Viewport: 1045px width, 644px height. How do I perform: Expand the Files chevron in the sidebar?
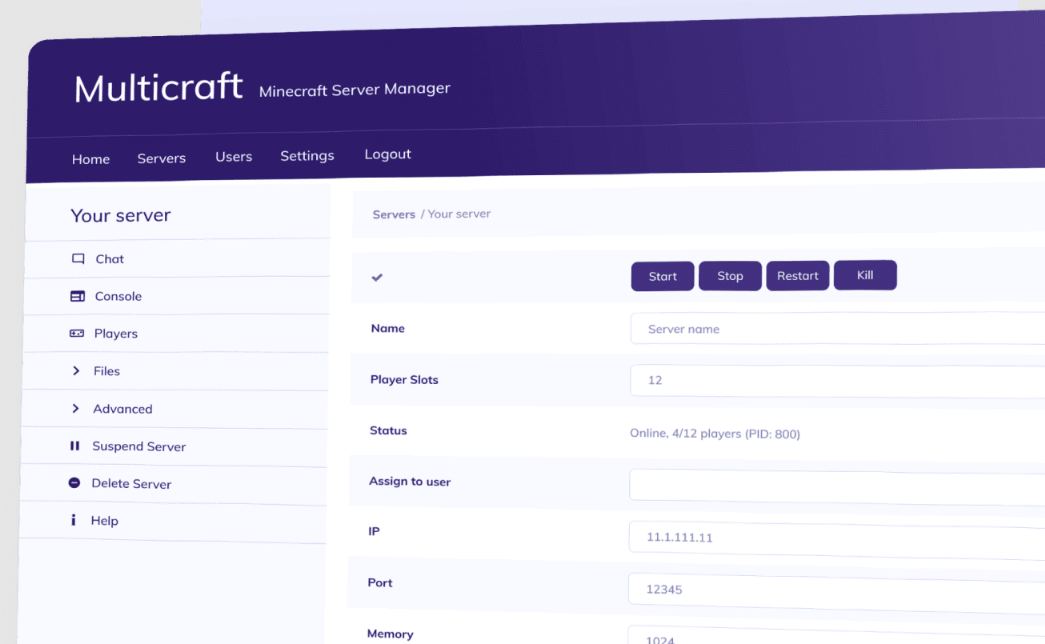tap(76, 371)
